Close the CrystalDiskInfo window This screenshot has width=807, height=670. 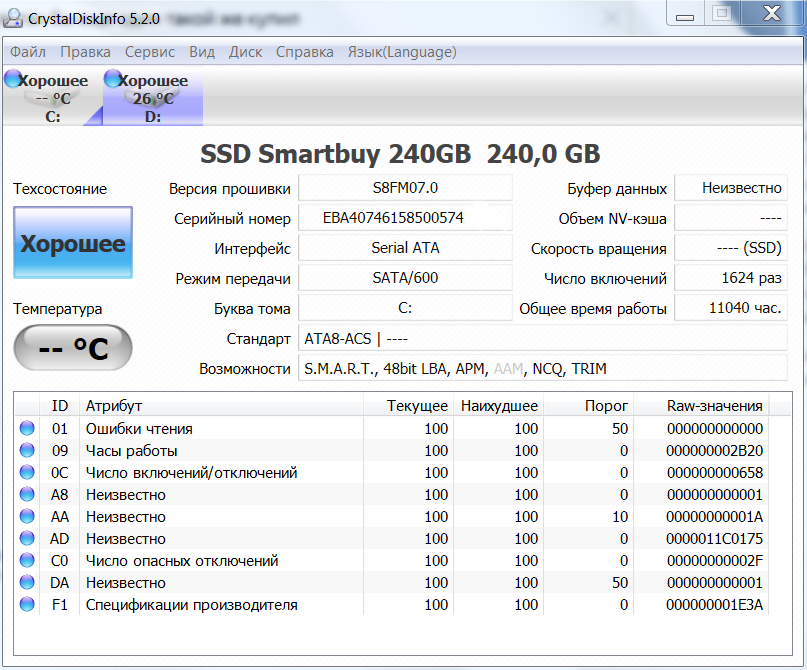771,13
